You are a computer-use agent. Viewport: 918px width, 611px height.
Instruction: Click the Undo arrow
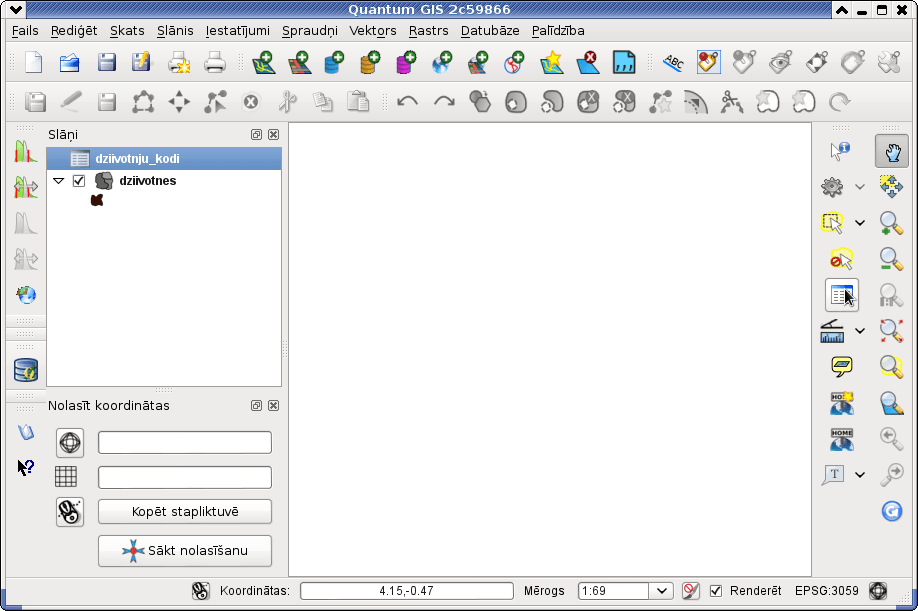pyautogui.click(x=407, y=102)
